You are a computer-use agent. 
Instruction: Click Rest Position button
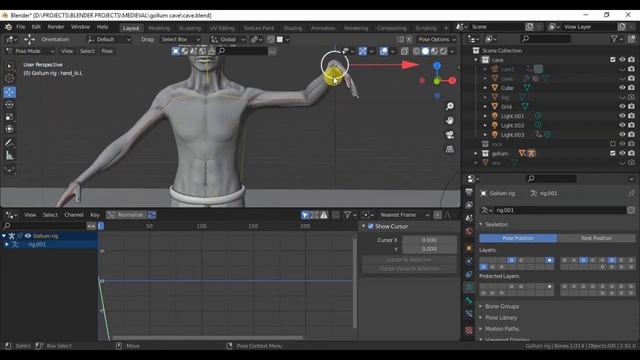point(596,238)
